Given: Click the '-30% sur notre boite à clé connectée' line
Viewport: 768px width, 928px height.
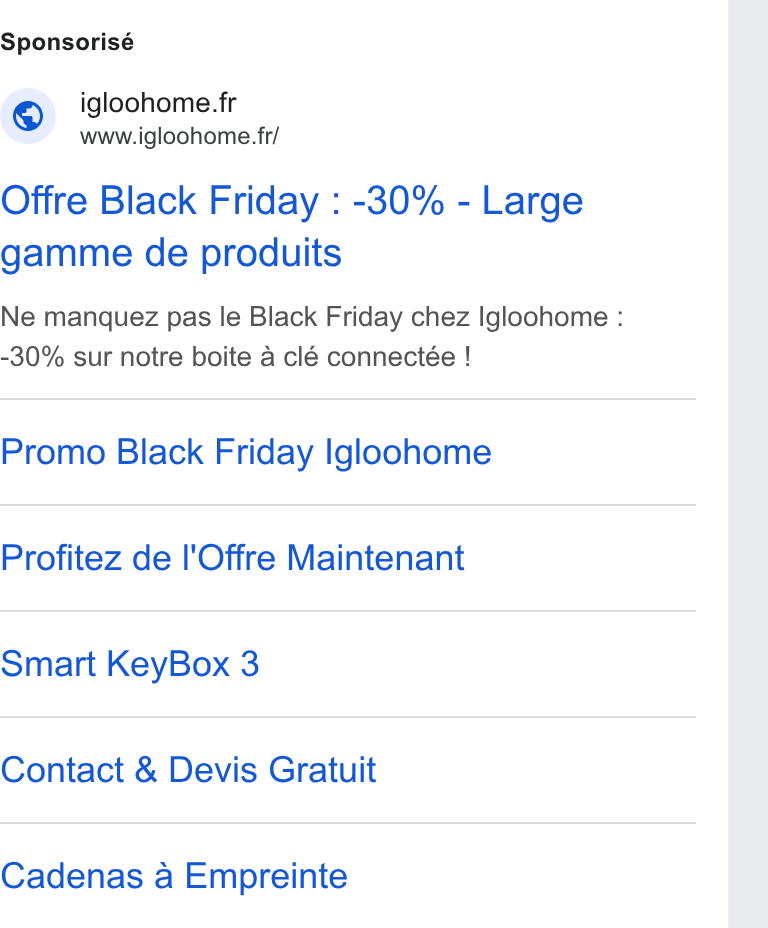Looking at the screenshot, I should pyautogui.click(x=235, y=357).
